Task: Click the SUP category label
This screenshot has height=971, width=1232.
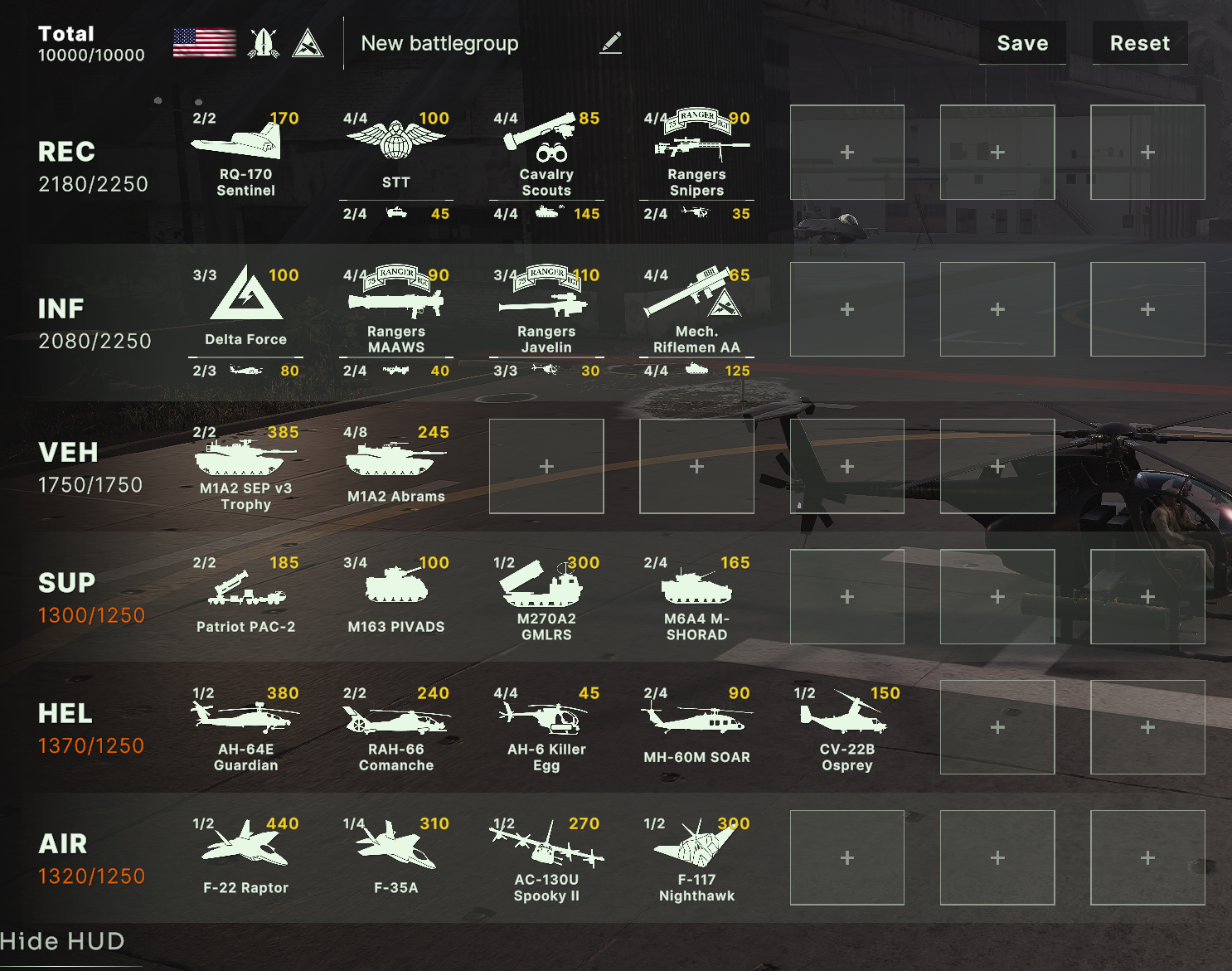Action: tap(66, 582)
